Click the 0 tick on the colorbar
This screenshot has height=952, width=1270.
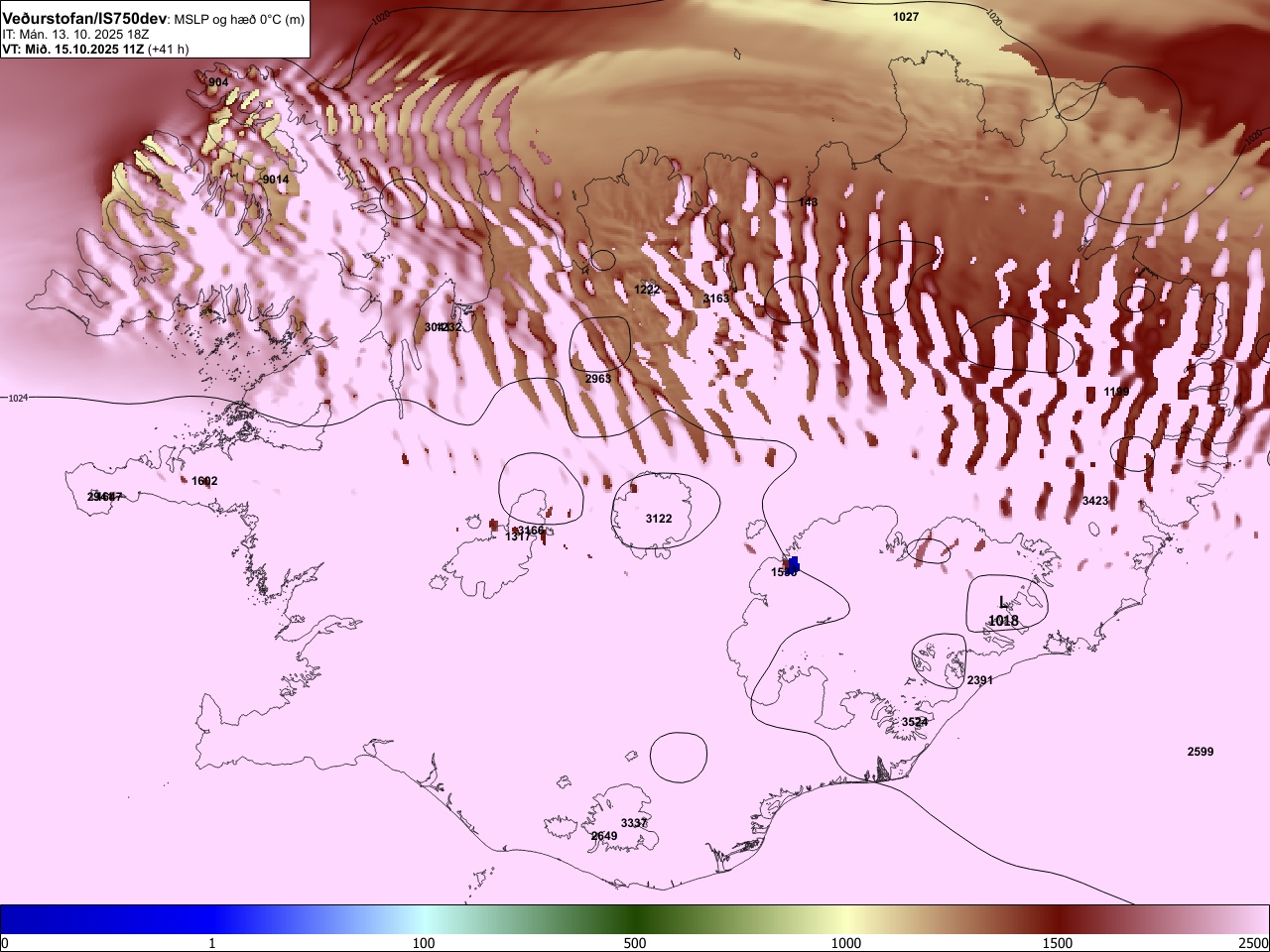tap(5, 943)
